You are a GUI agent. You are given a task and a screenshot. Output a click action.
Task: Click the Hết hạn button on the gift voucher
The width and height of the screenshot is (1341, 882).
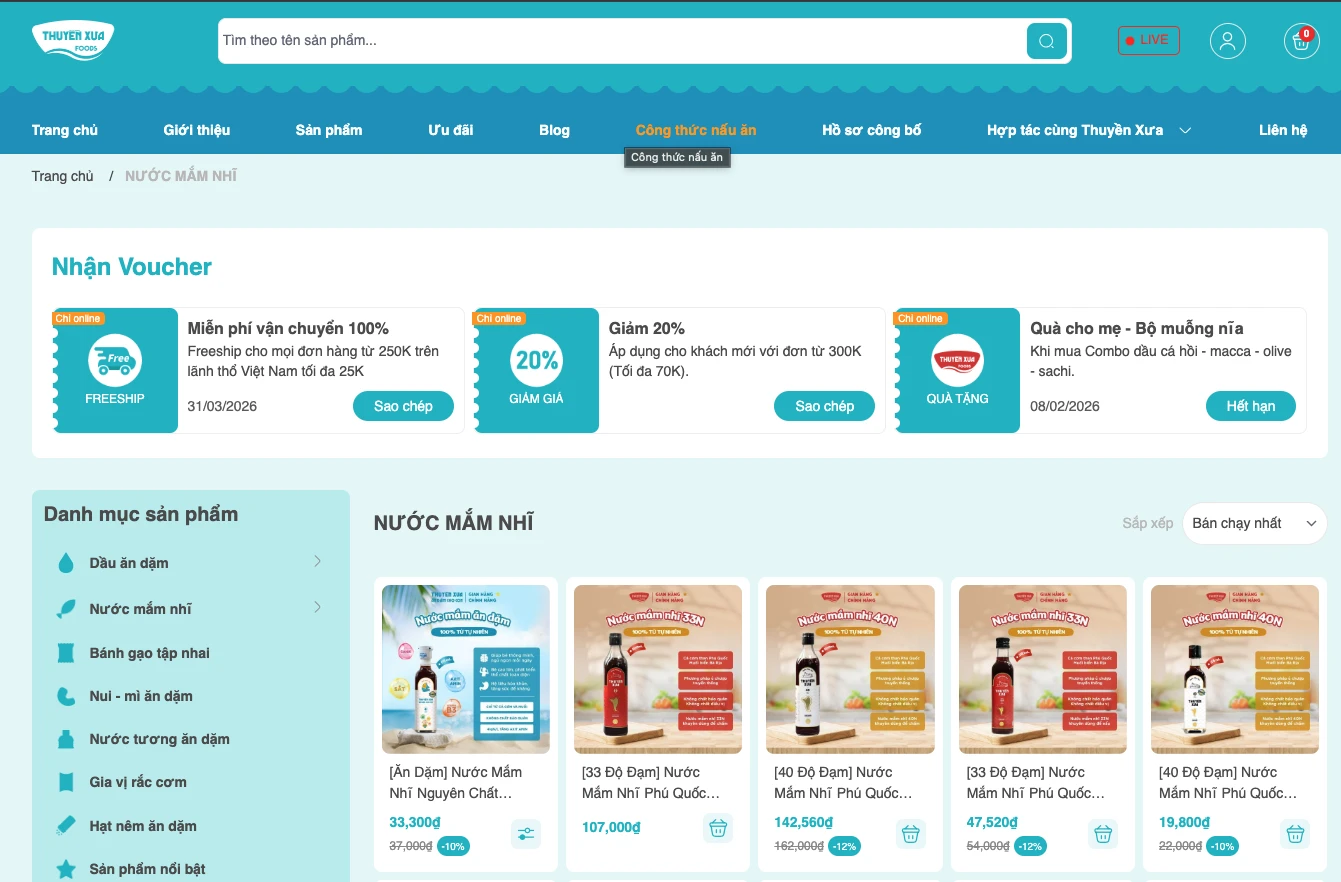coord(1251,406)
